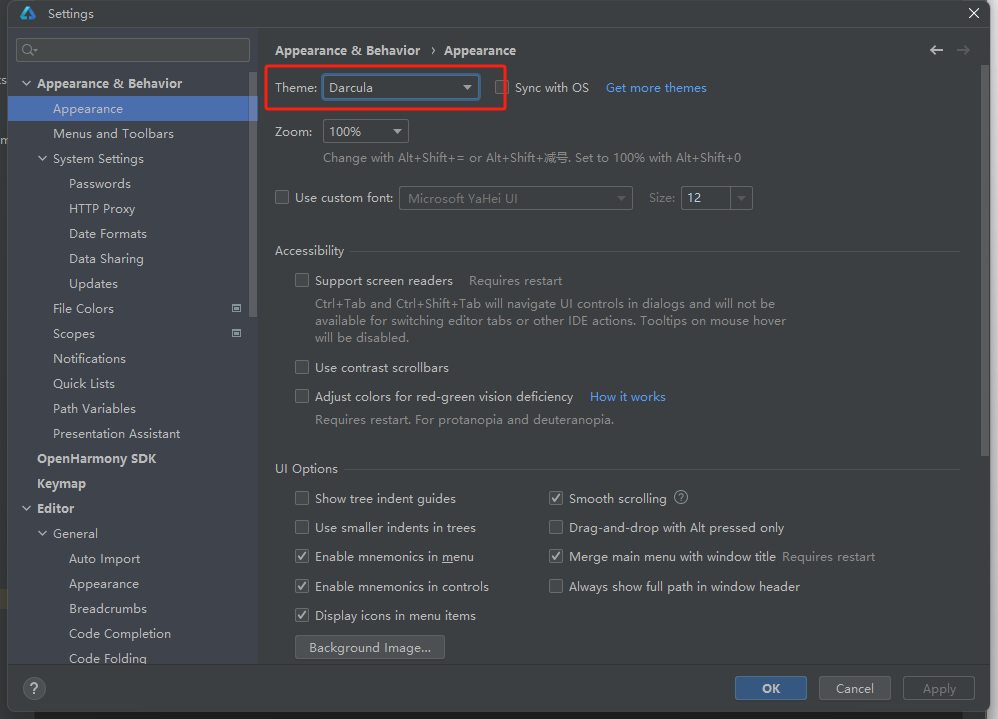Enable Sync with OS checkbox
The image size is (998, 719).
point(502,87)
